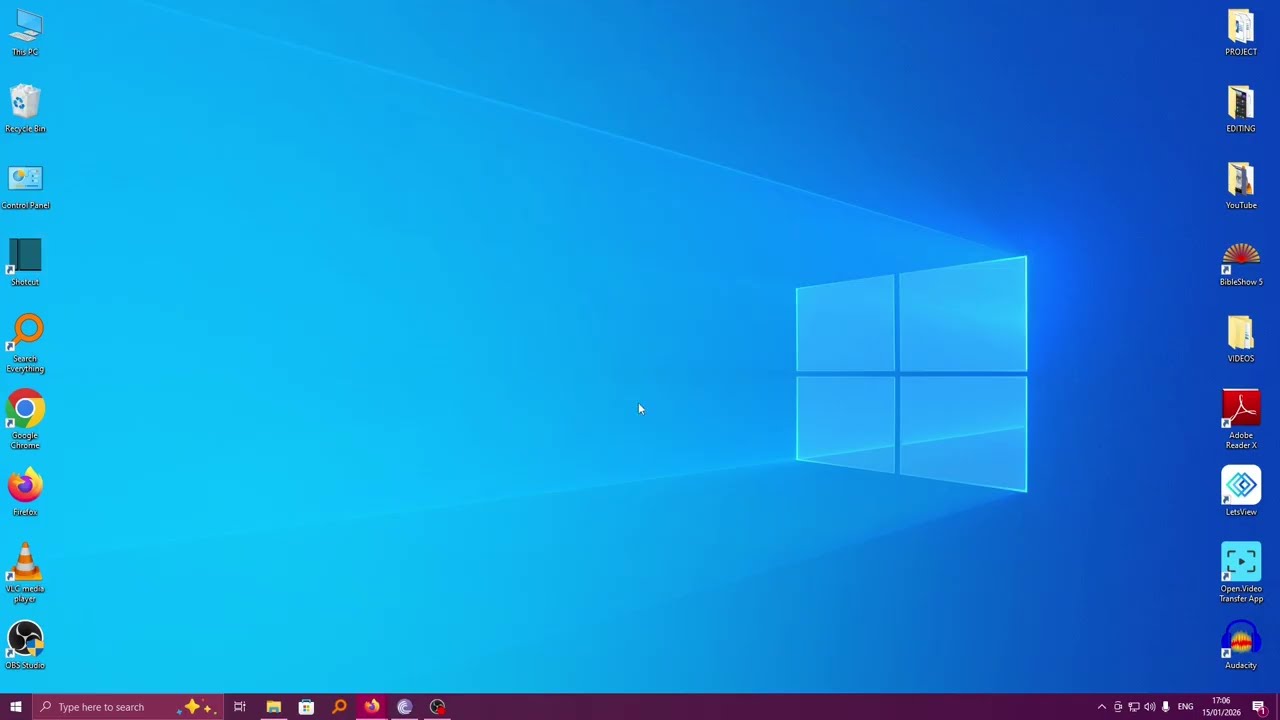Select the OBS Studio desktop shortcut
1280x720 pixels.
click(x=25, y=646)
